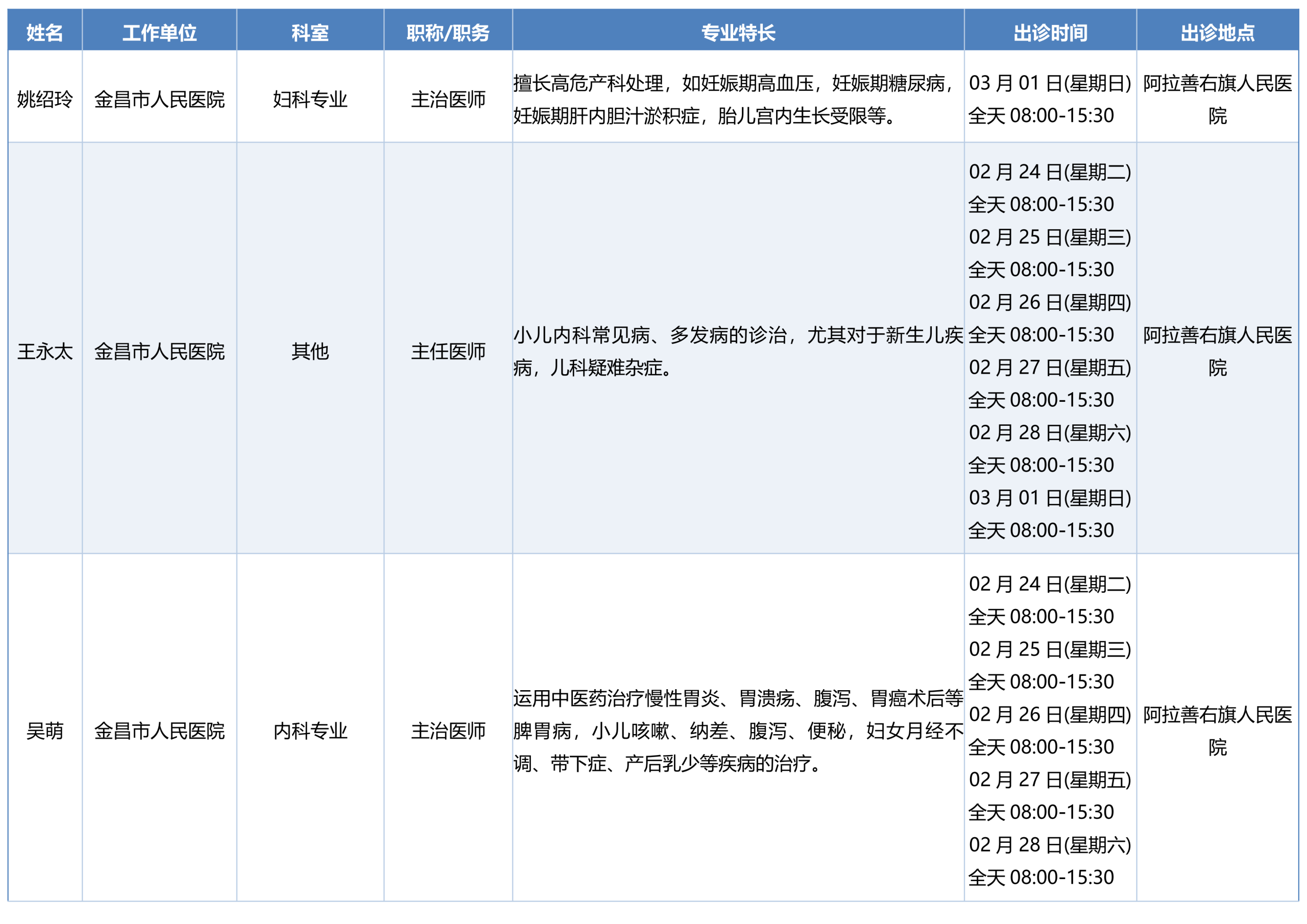Image resolution: width=1307 pixels, height=924 pixels.
Task: Click the 职称/职务 column header
Action: [x=448, y=33]
